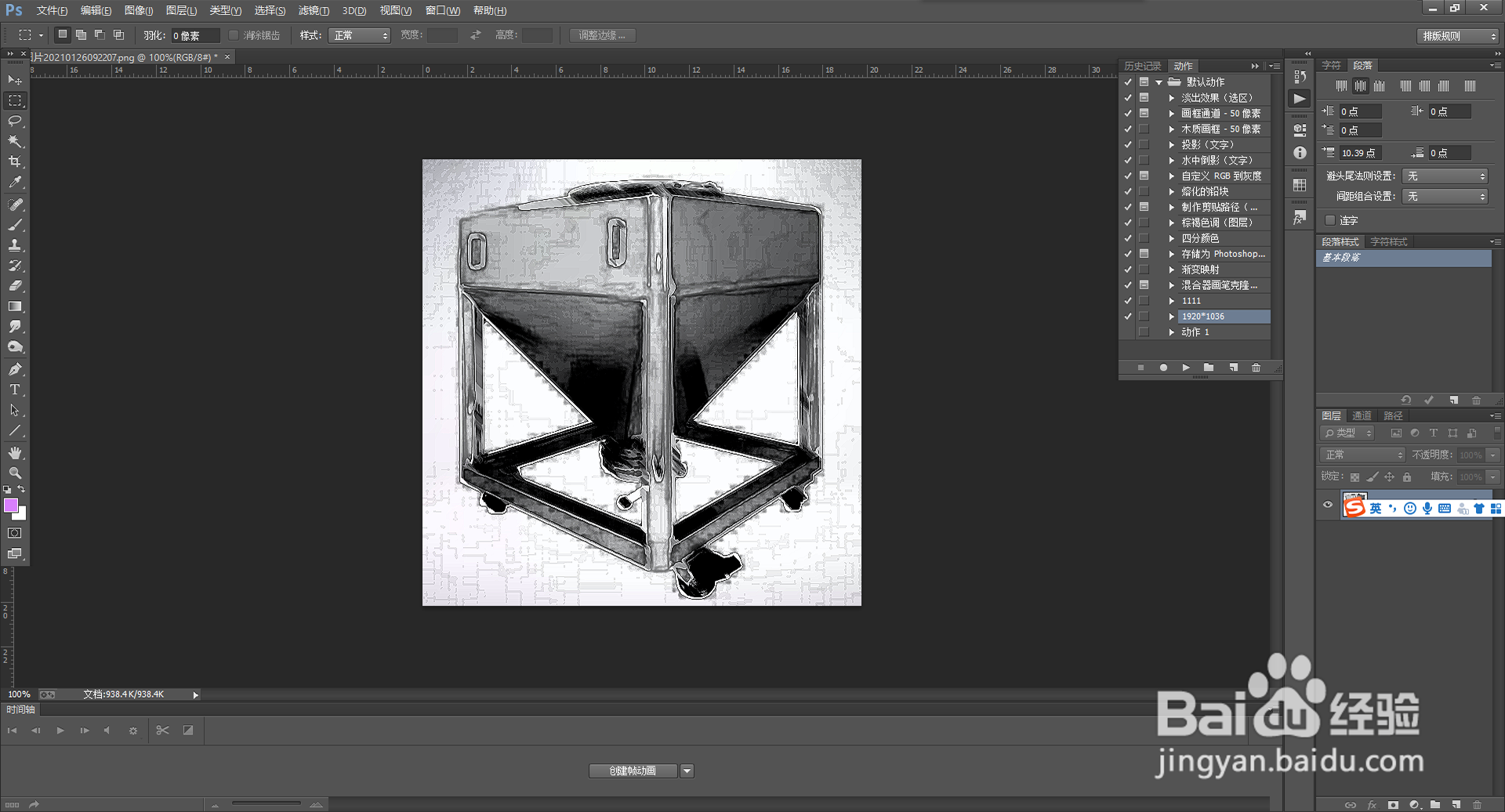Click the timeline settings gear icon
Viewport: 1505px width, 812px height.
click(x=133, y=730)
